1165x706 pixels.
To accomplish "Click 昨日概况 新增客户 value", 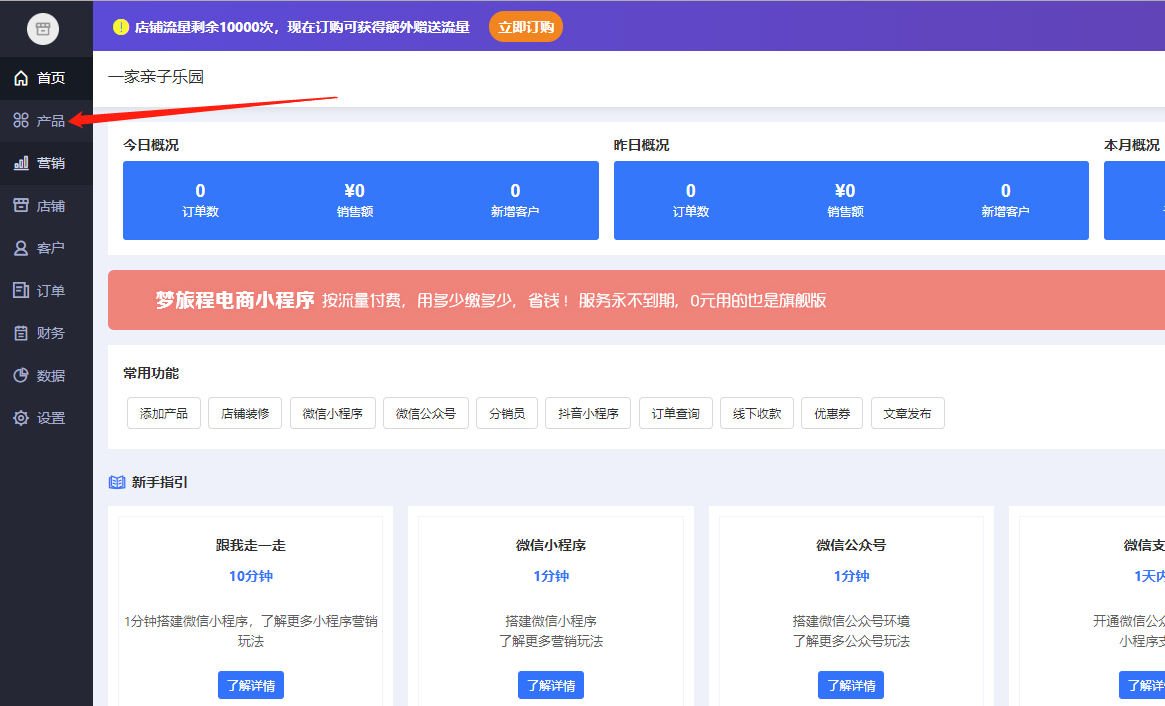I will [x=1005, y=191].
